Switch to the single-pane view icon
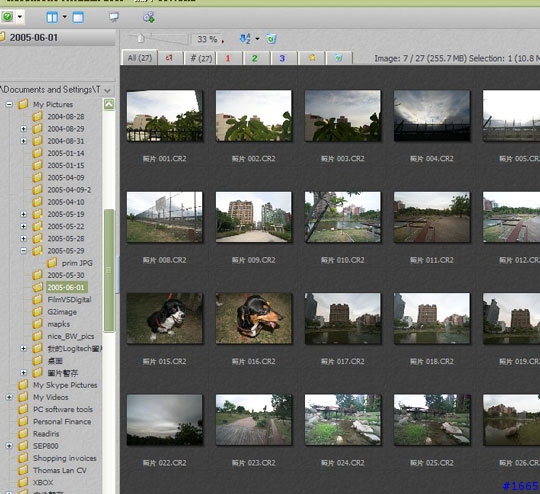The width and height of the screenshot is (540, 494). [78, 17]
